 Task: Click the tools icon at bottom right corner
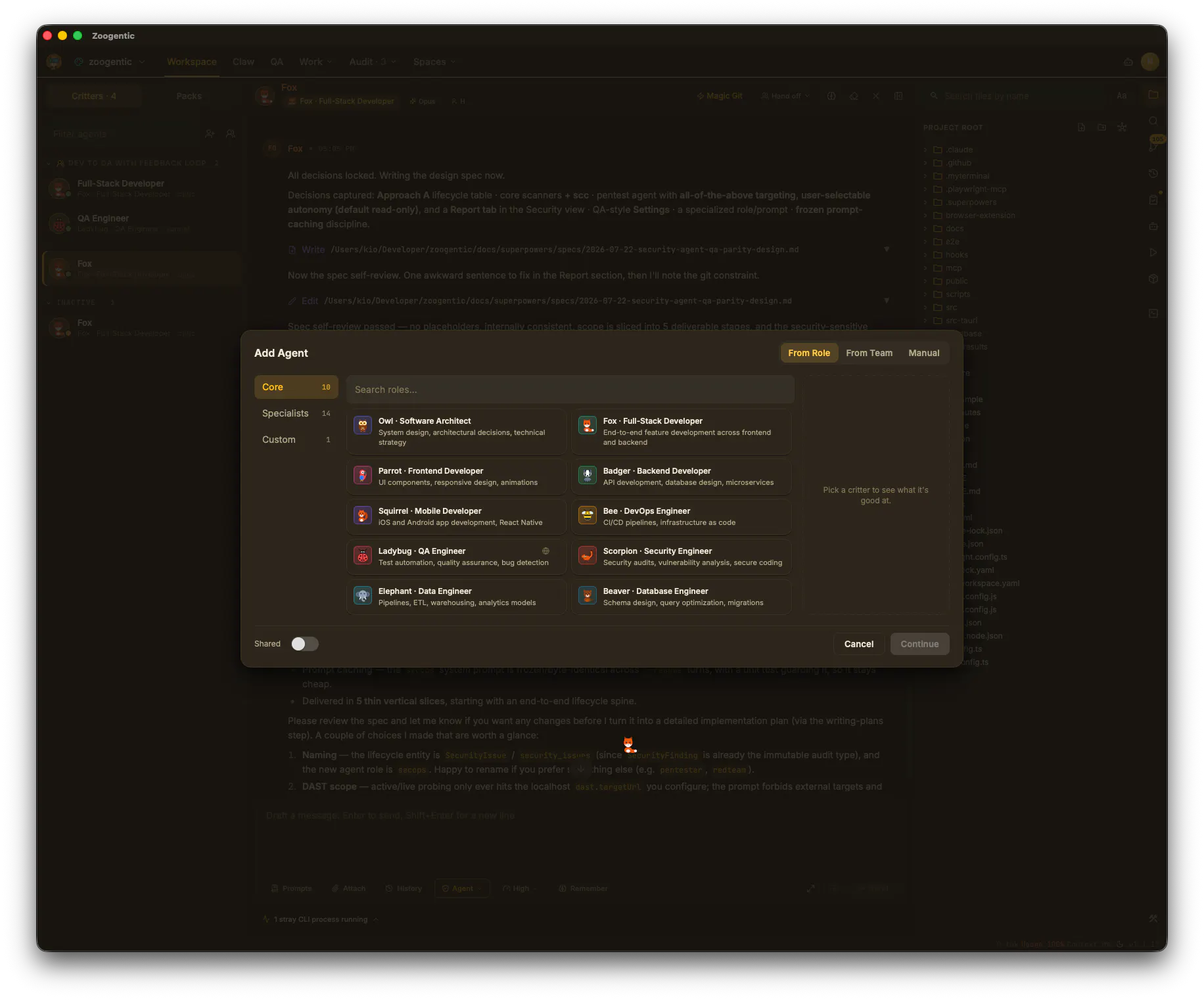tap(1153, 919)
